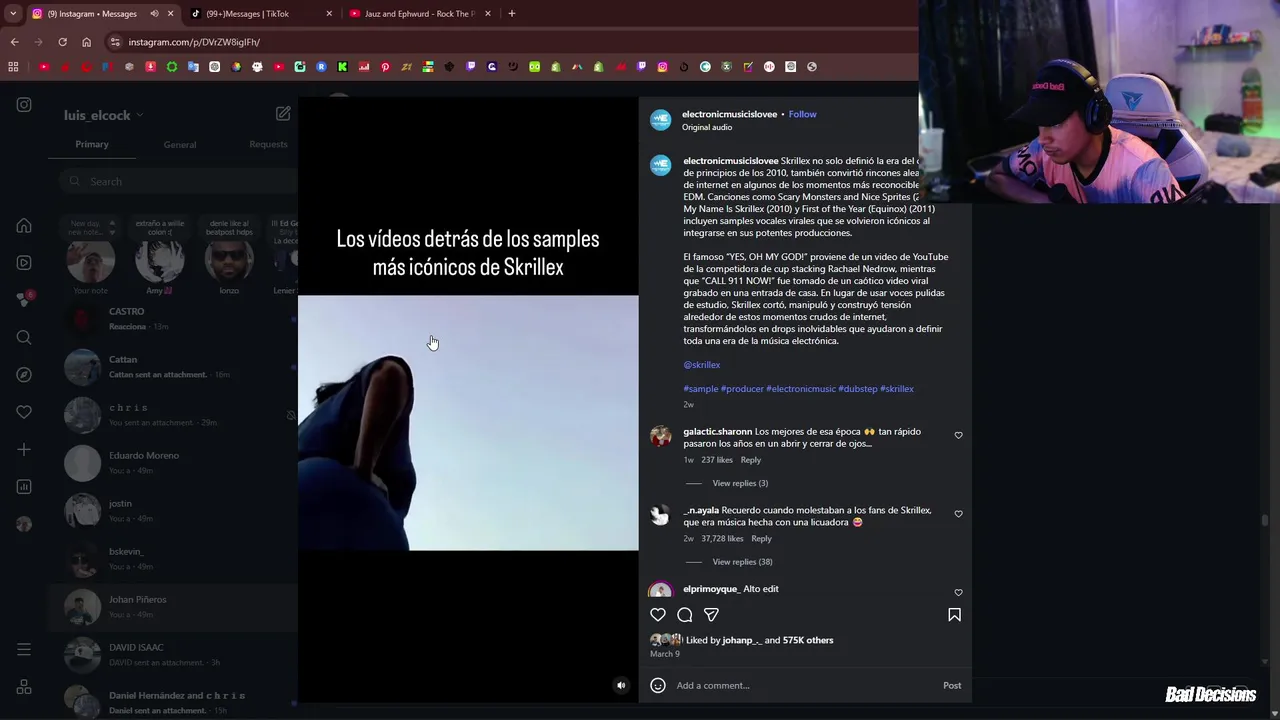
Task: Reply to the _.n.ayala comment
Action: 761,539
